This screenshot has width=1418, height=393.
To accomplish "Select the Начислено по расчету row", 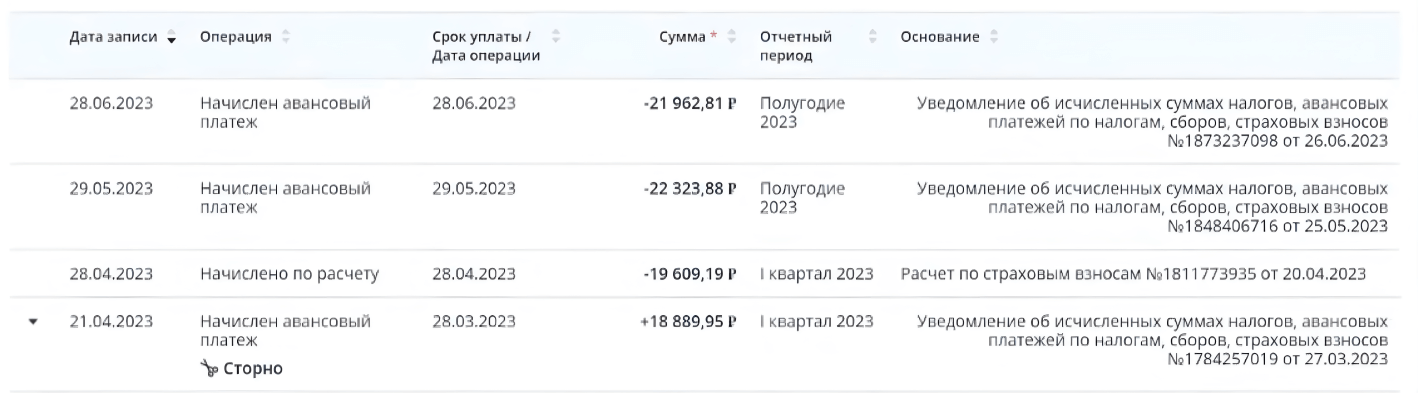I will [709, 274].
